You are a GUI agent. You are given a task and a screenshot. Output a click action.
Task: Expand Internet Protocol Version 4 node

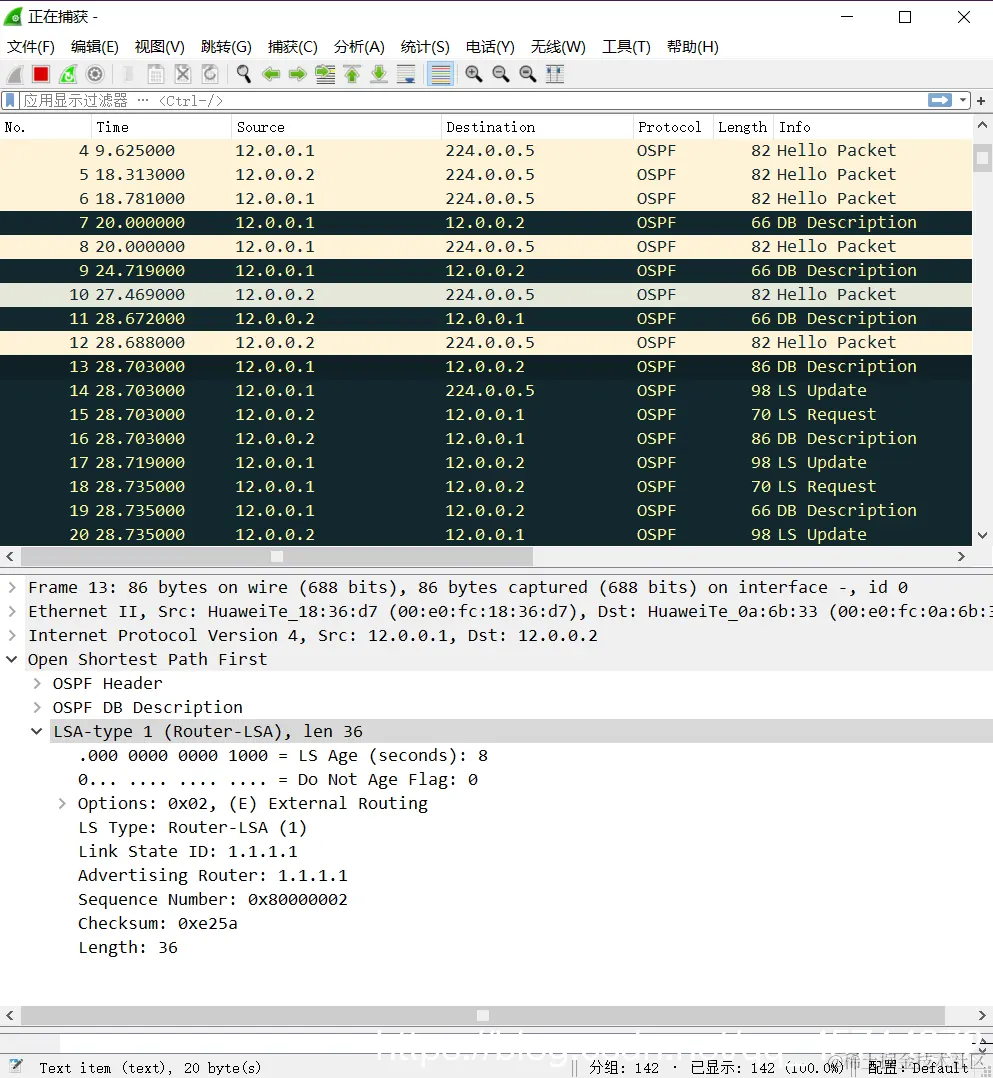point(12,635)
